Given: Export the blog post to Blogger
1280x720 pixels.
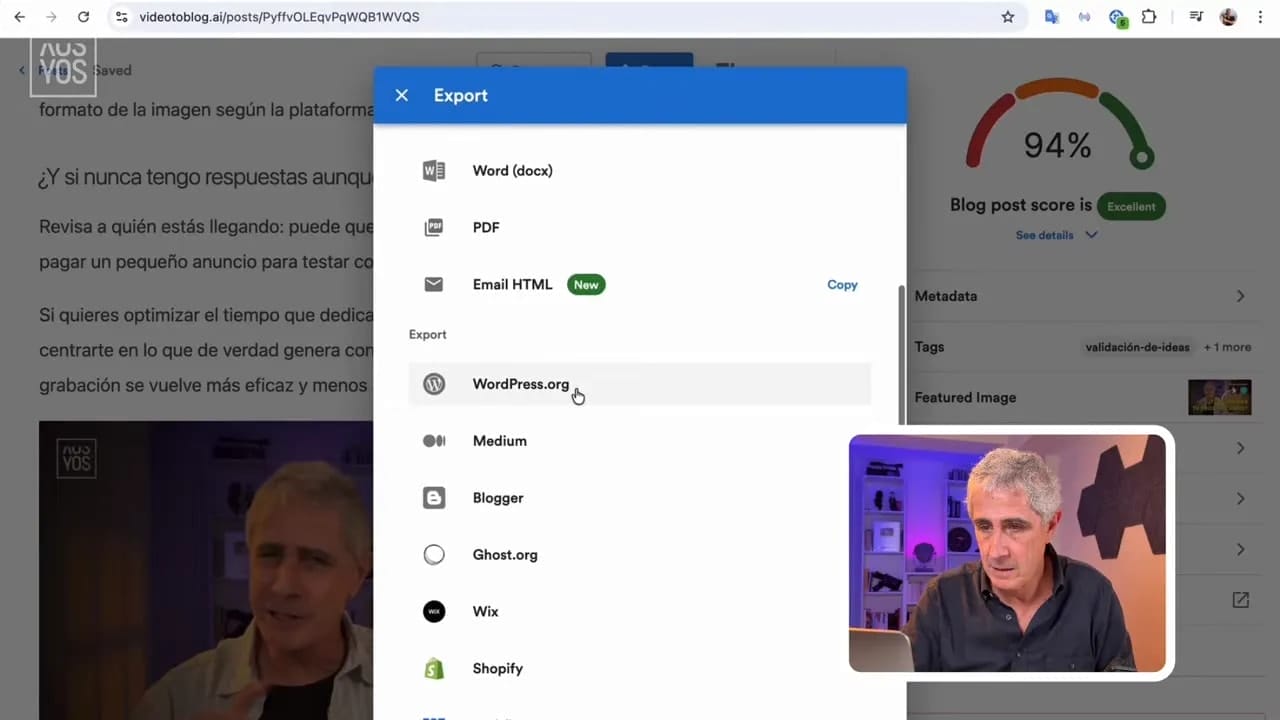Looking at the screenshot, I should (x=640, y=498).
